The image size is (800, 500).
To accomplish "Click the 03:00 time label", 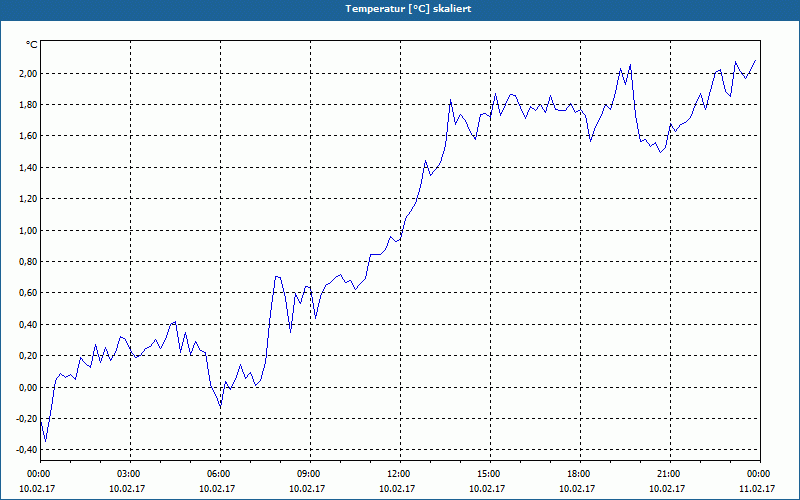I will (x=130, y=474).
